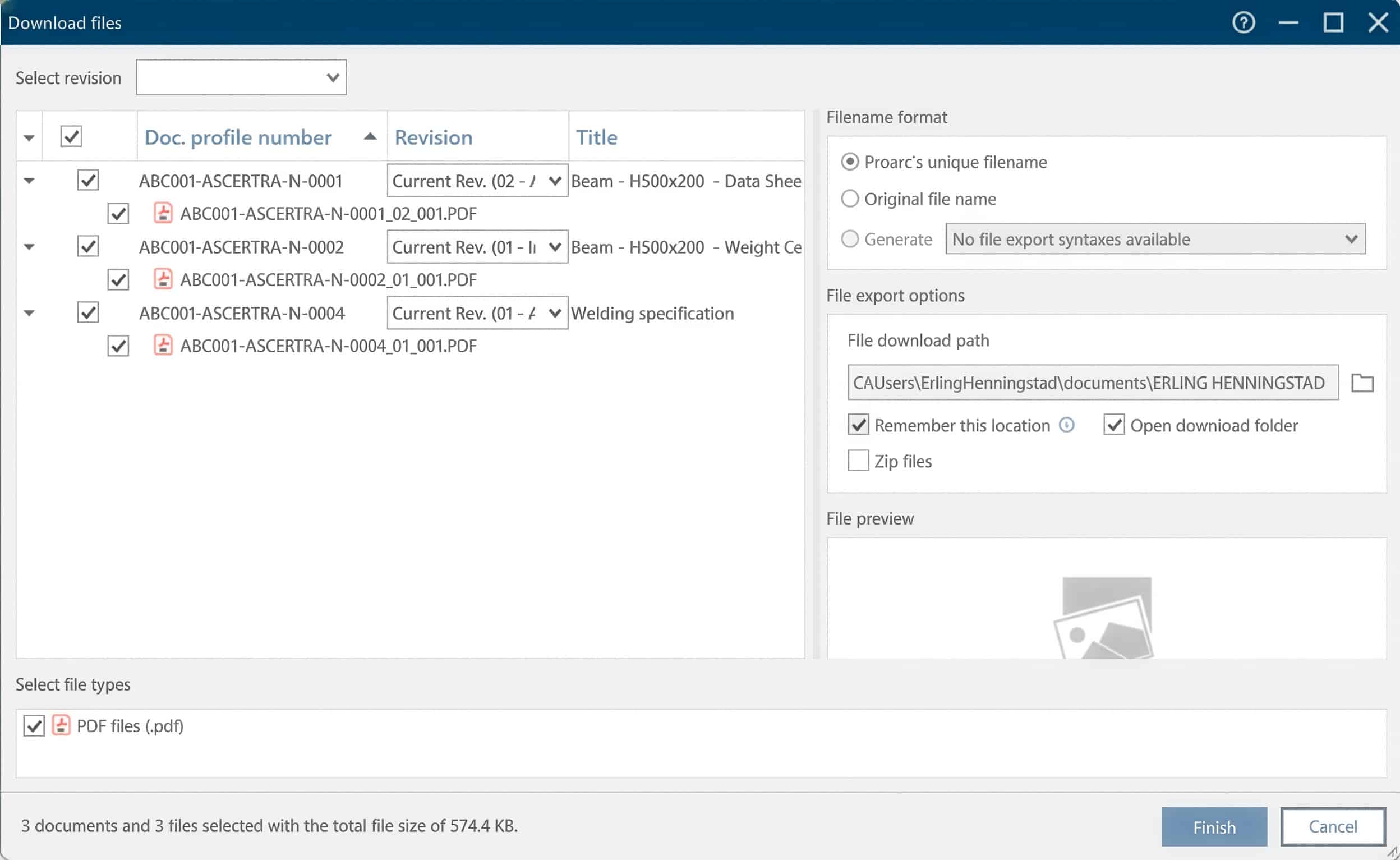This screenshot has height=860, width=1400.
Task: Toggle PDF files (.pdf) file type checkbox
Action: pyautogui.click(x=34, y=725)
